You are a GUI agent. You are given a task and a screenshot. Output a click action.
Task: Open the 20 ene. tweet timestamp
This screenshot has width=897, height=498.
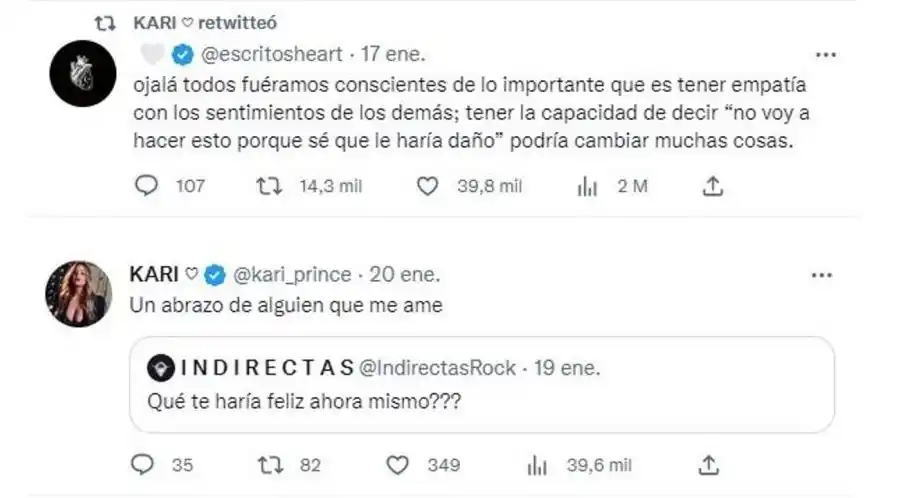point(404,274)
